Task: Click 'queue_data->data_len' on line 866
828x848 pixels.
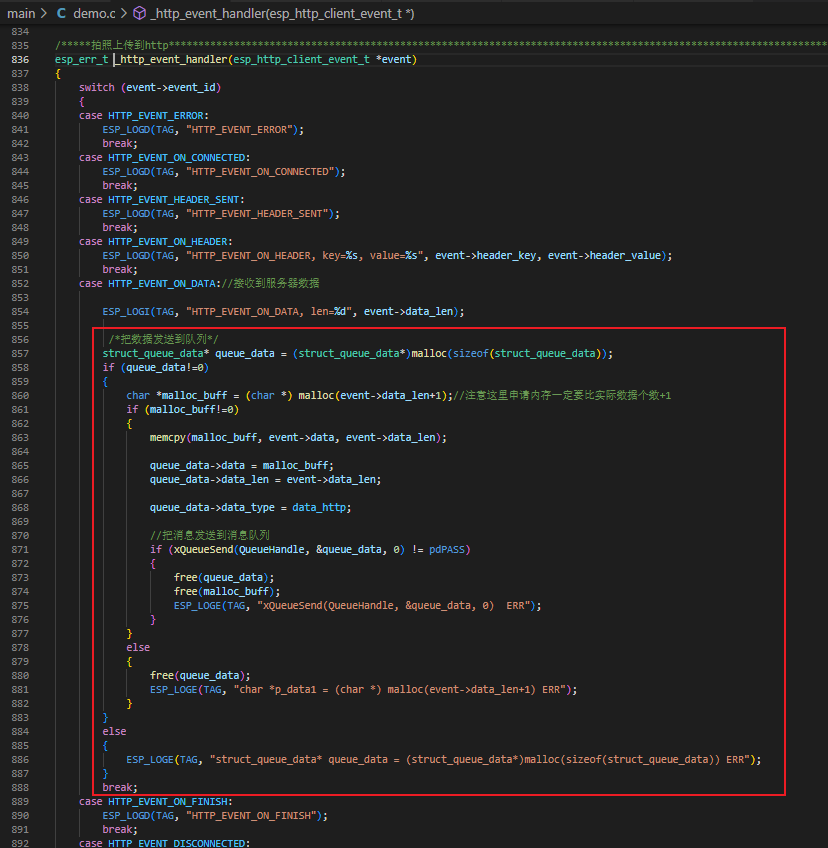Action: coord(209,480)
